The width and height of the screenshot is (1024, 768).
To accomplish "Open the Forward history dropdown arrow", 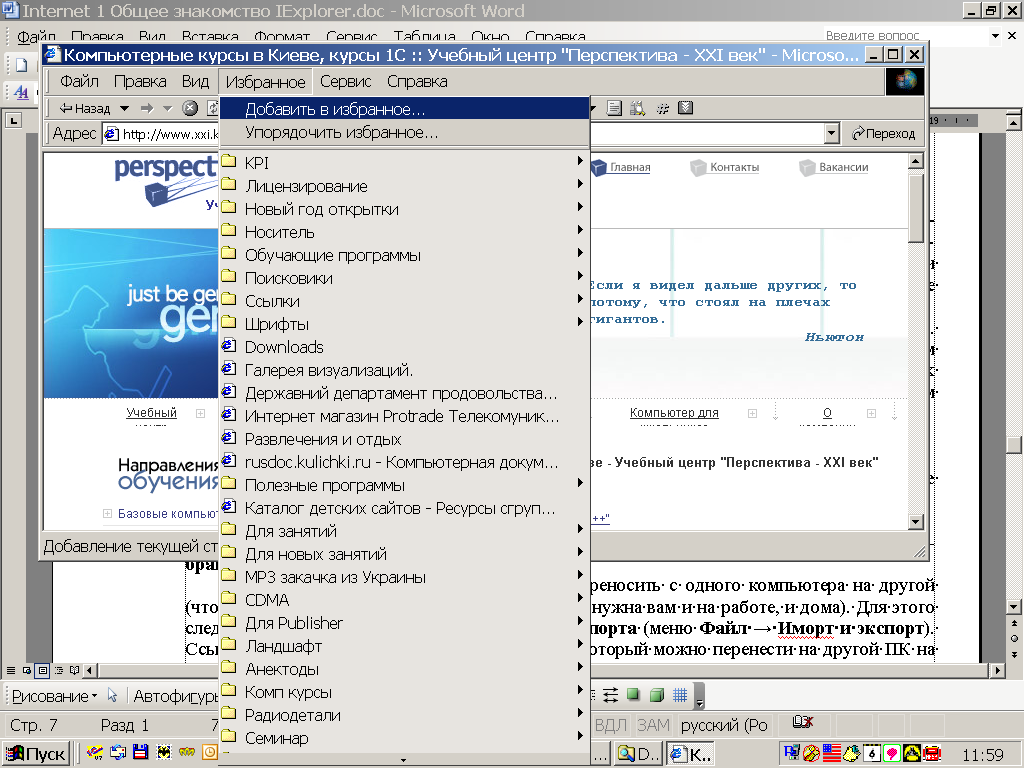I will (x=167, y=108).
